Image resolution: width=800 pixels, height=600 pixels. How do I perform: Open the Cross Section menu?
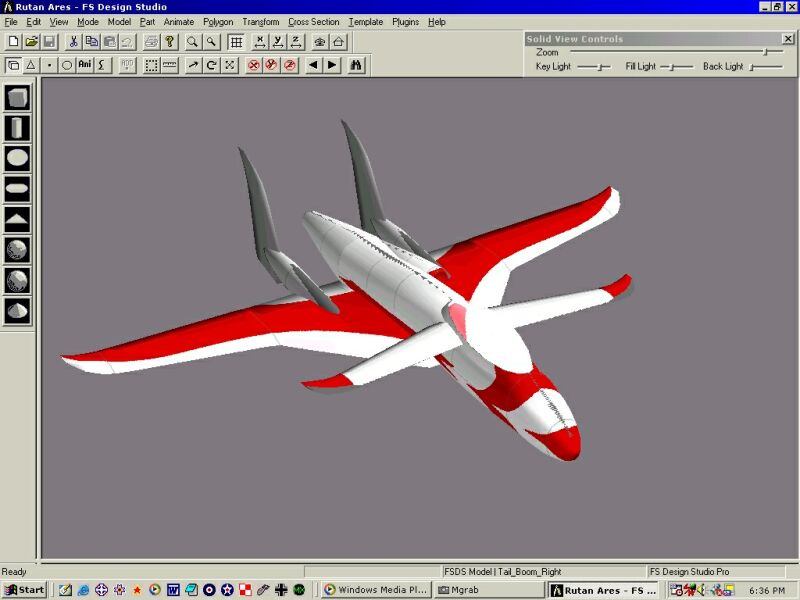point(313,22)
